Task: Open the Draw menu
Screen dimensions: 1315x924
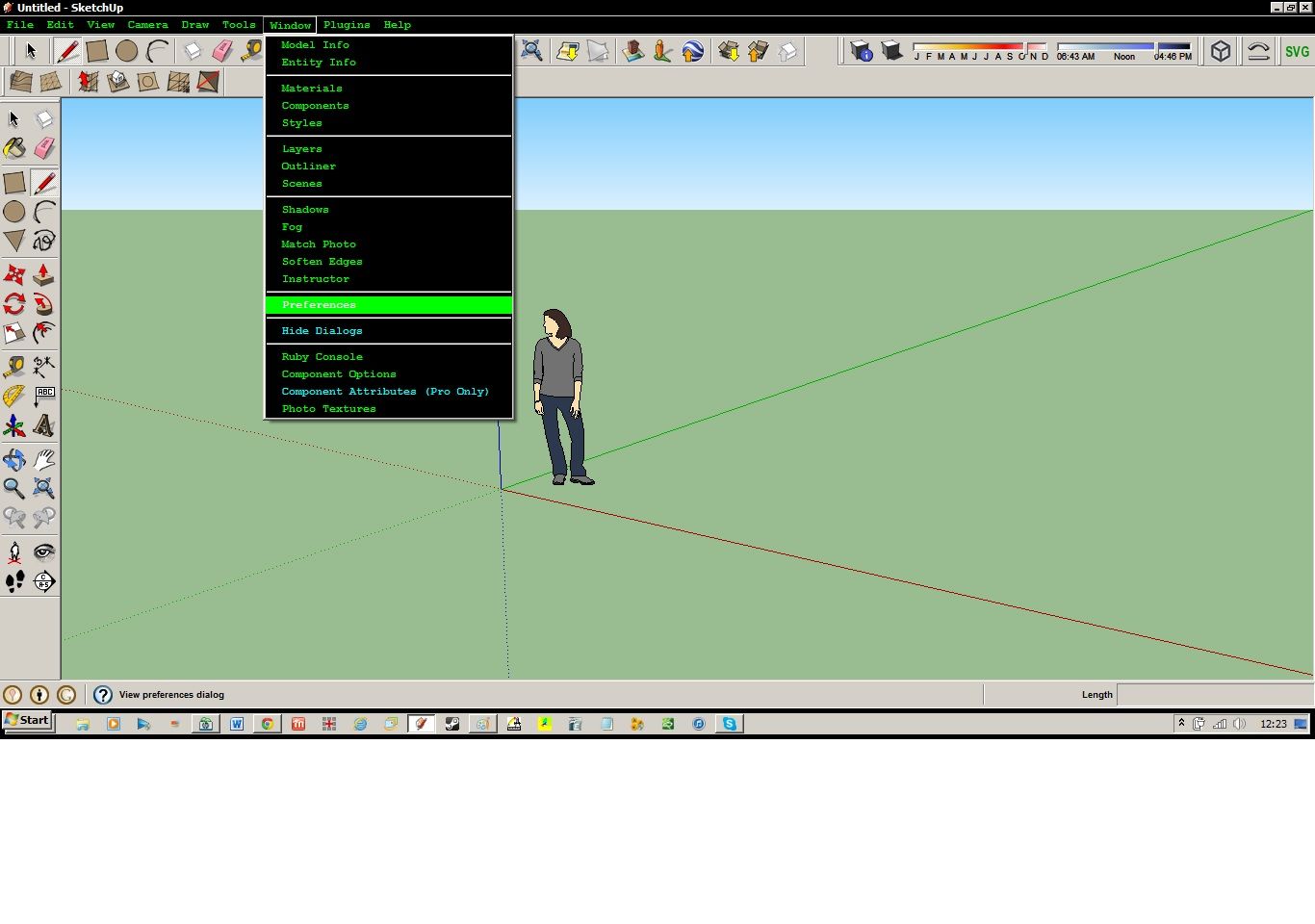Action: coord(194,25)
